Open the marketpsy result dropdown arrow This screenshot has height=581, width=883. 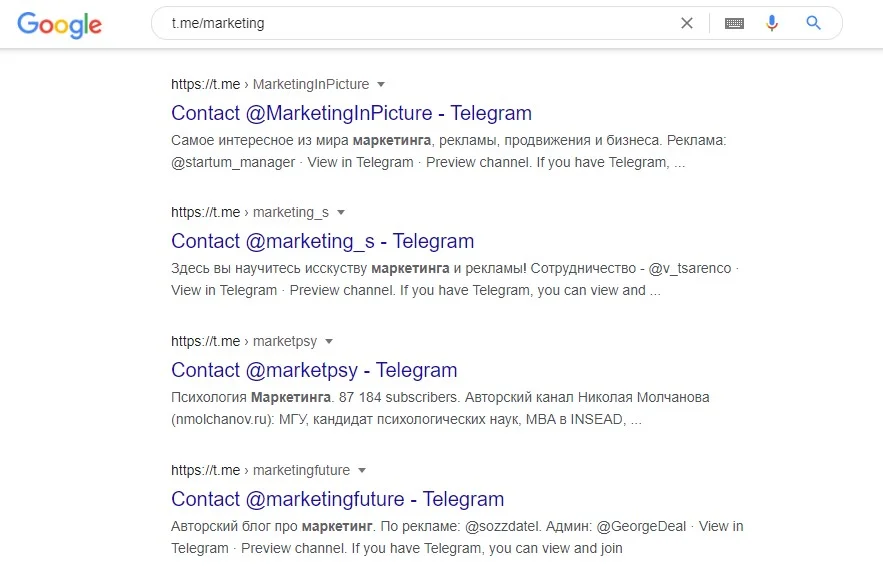coord(329,342)
